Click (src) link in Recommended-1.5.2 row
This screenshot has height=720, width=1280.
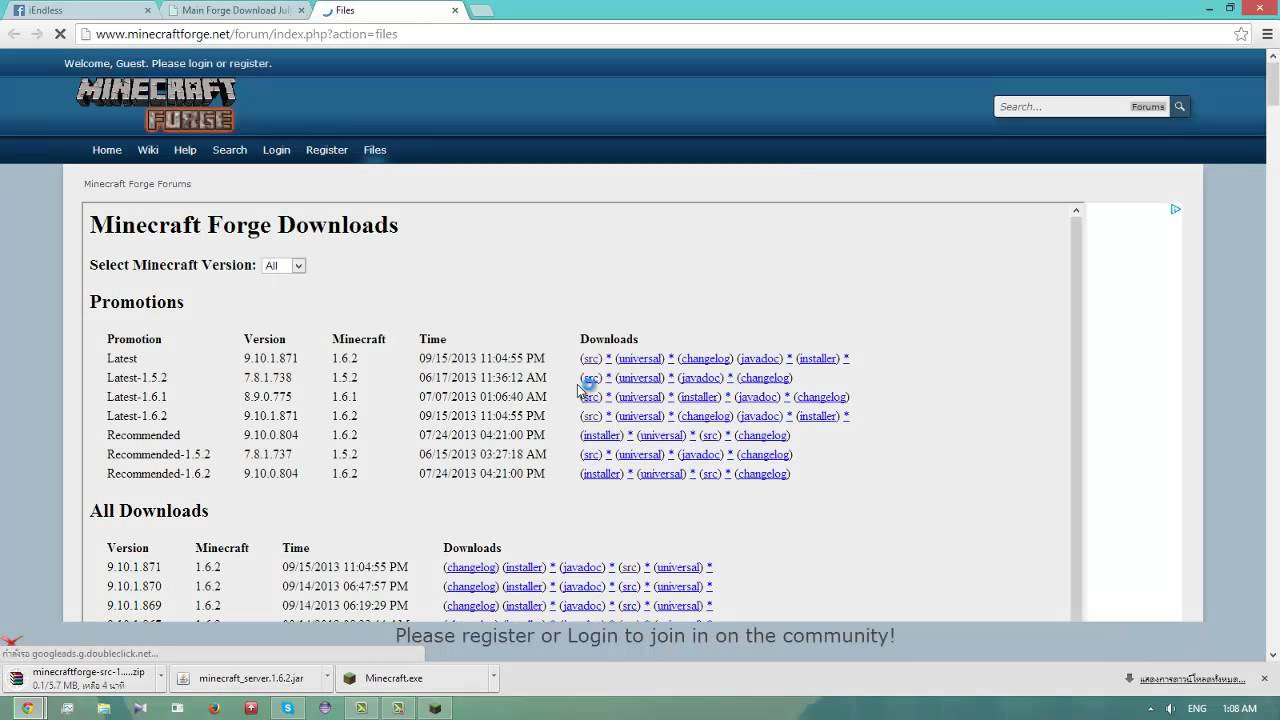coord(591,454)
